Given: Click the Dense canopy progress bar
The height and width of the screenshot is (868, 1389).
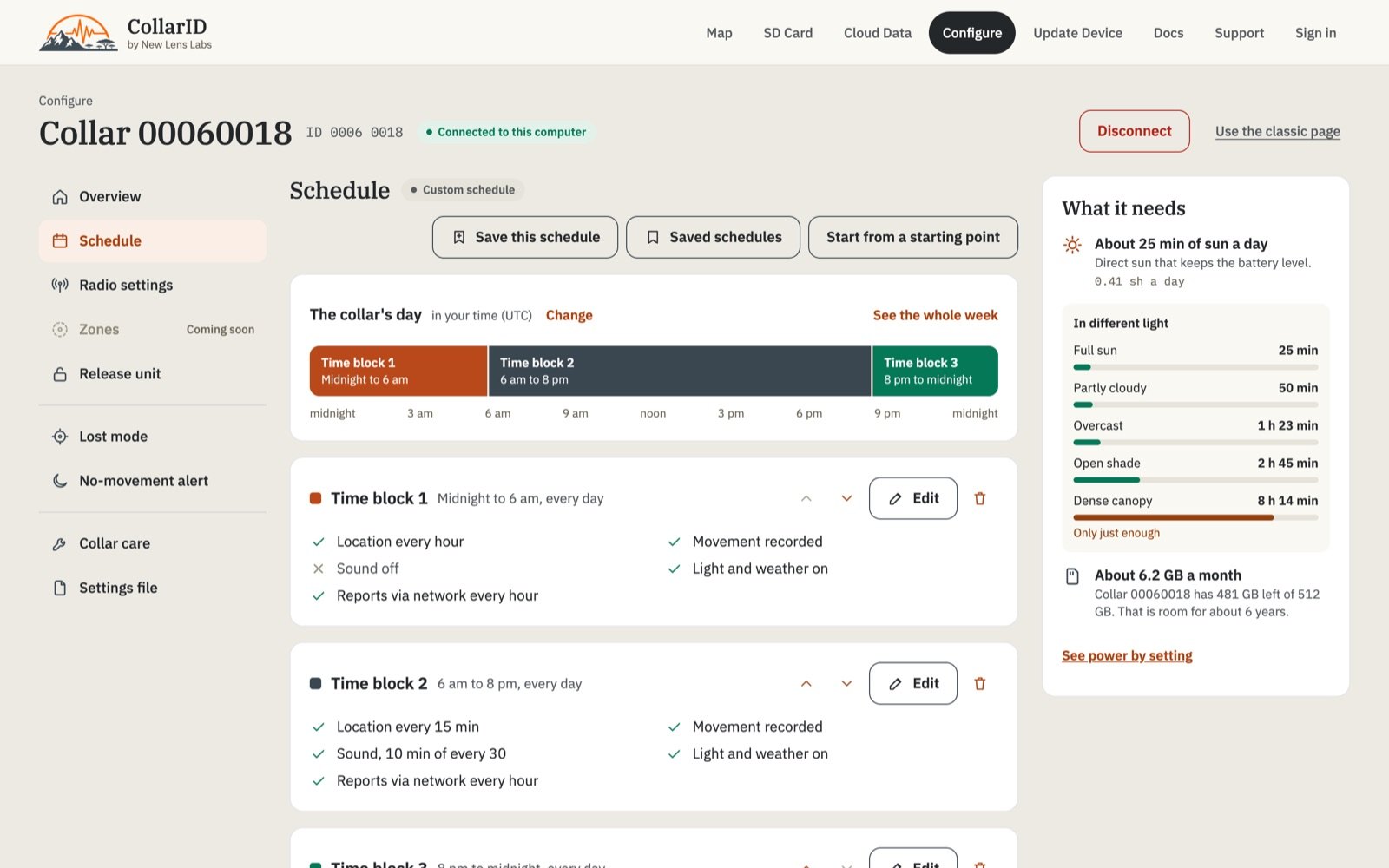Looking at the screenshot, I should pyautogui.click(x=1195, y=517).
